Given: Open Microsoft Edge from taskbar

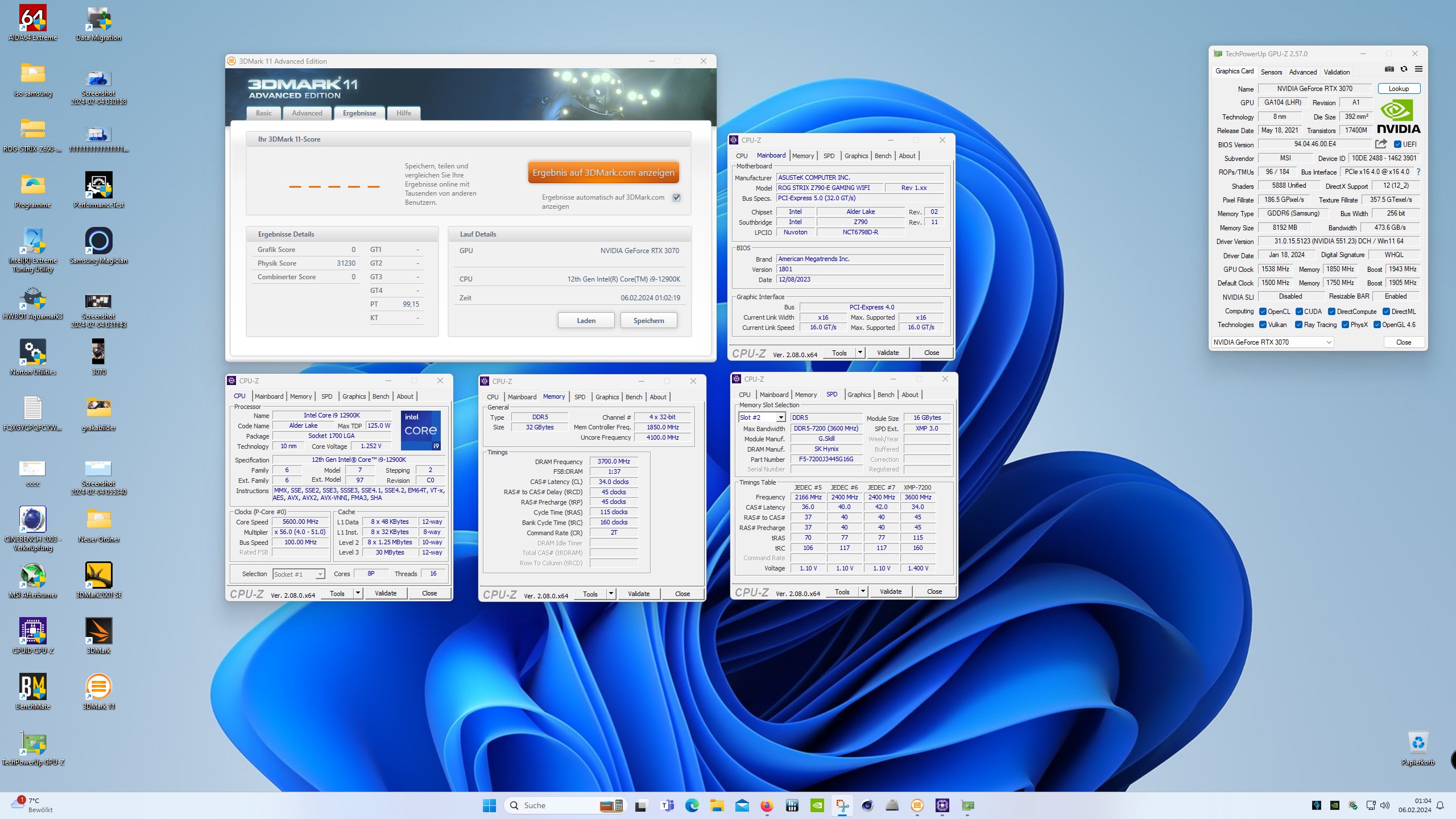Looking at the screenshot, I should 692,805.
